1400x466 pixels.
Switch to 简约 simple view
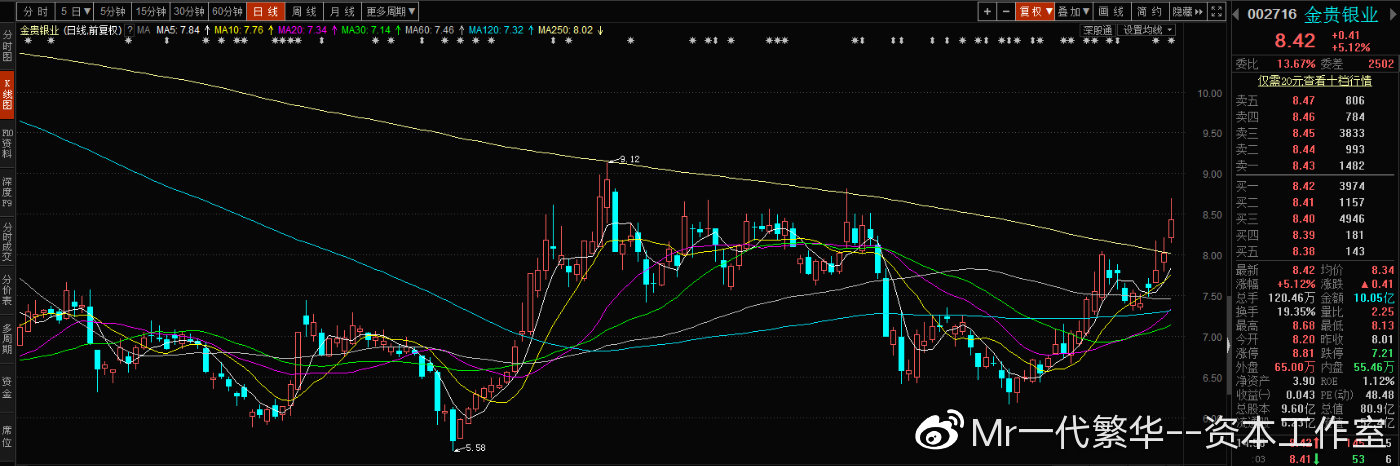pyautogui.click(x=1152, y=11)
